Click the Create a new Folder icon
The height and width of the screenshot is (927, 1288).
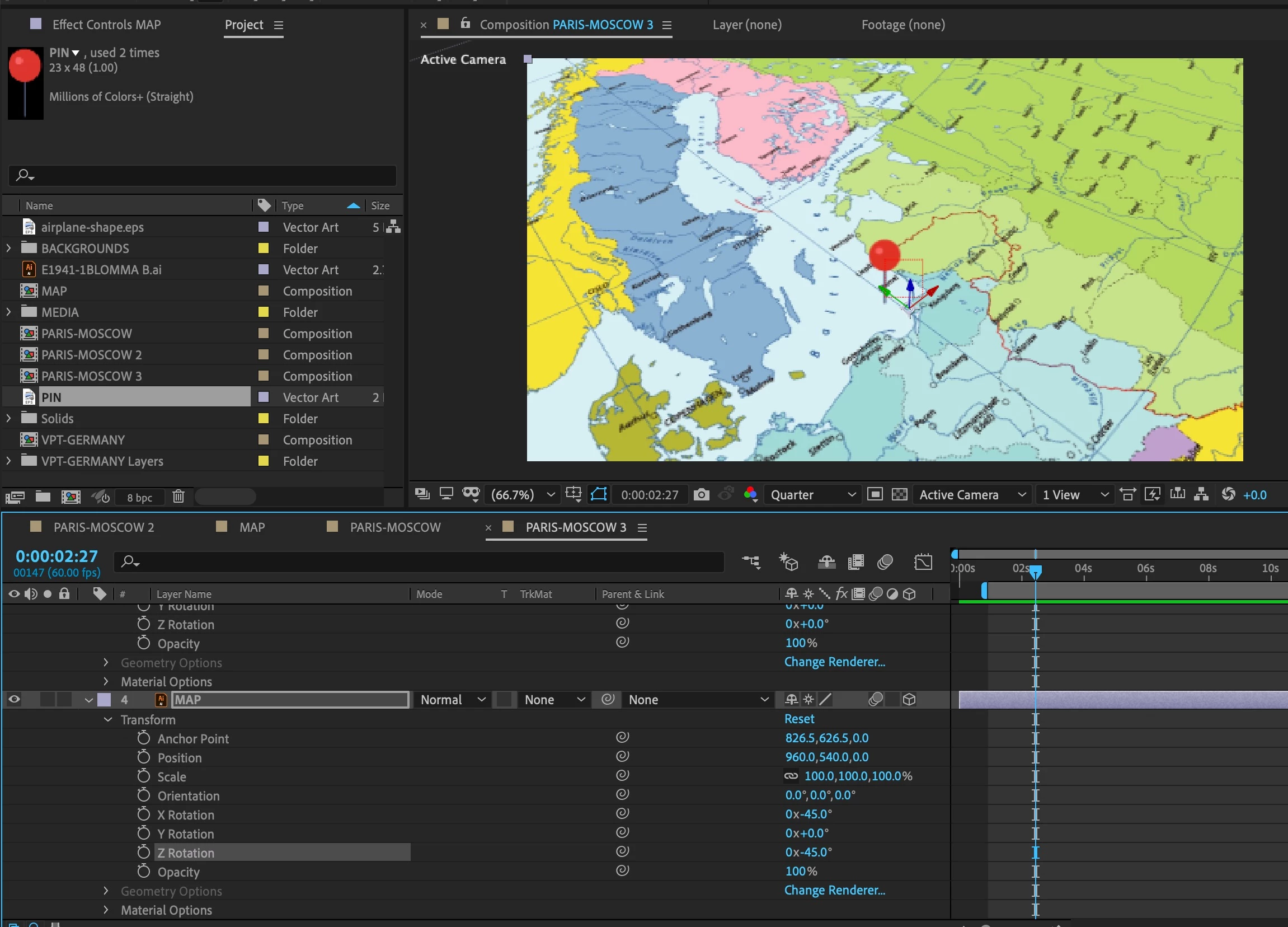click(43, 497)
